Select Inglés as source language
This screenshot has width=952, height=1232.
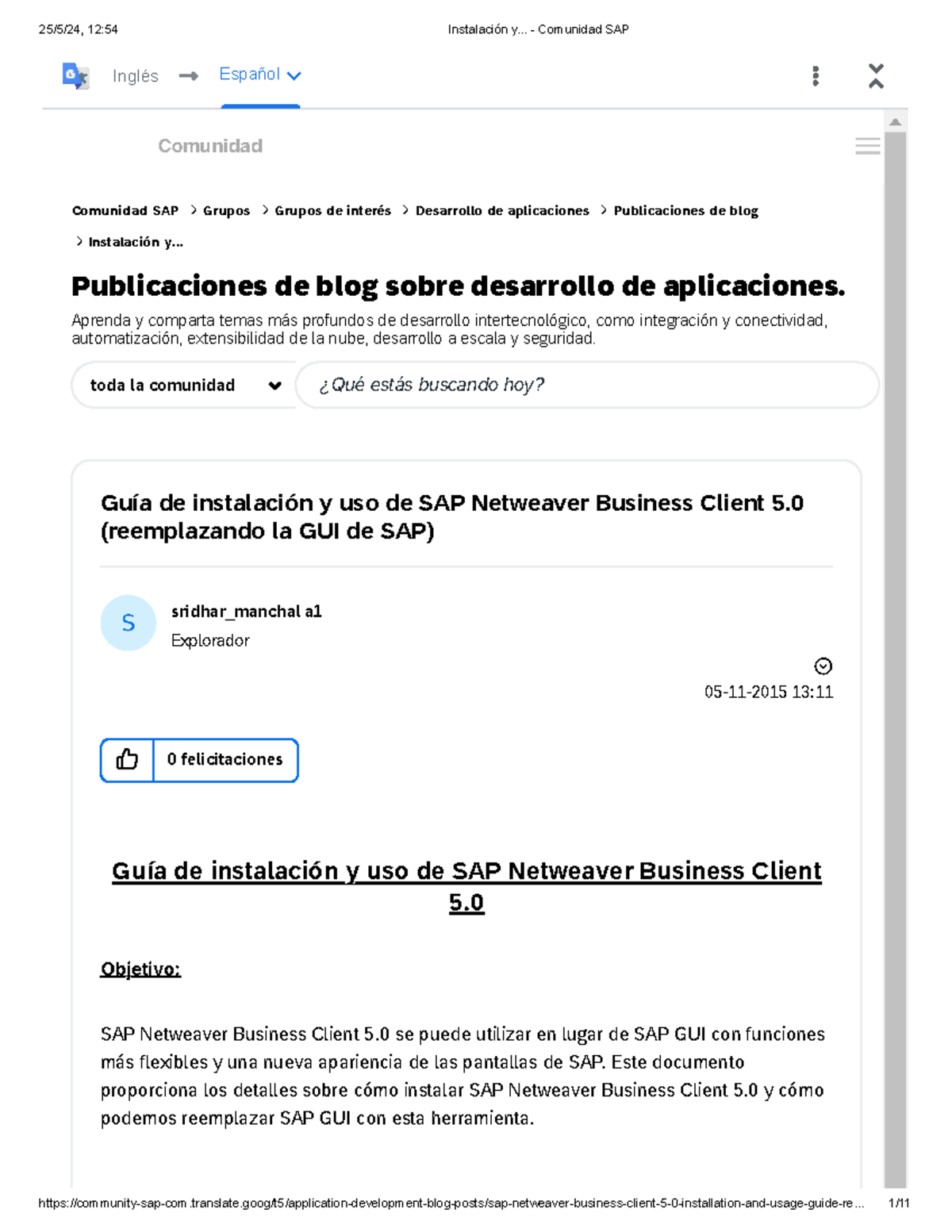(135, 75)
